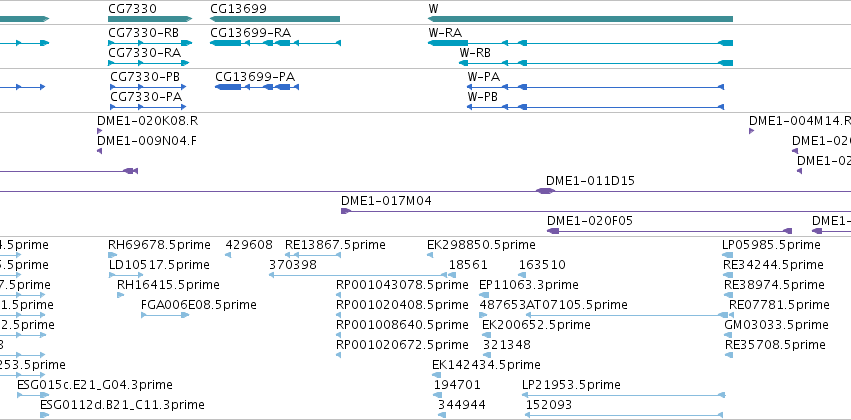851x420 pixels.
Task: Select transcript CG7330-RB
Action: click(x=150, y=43)
